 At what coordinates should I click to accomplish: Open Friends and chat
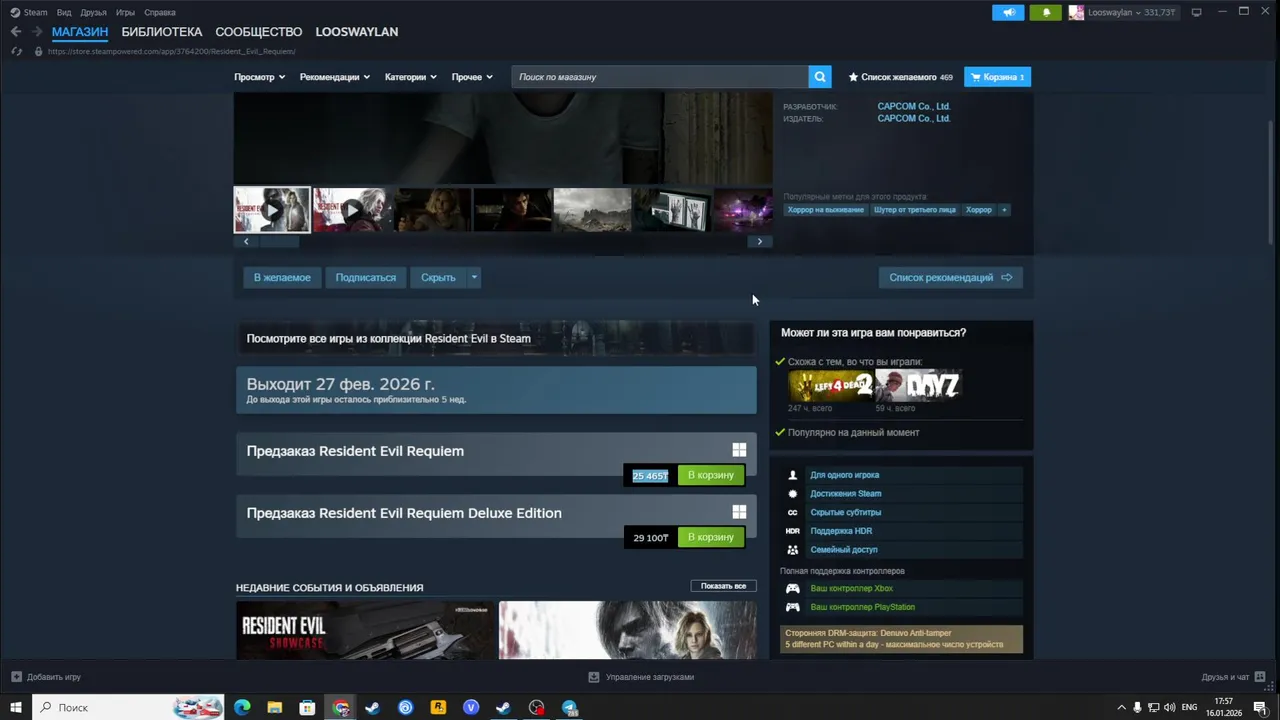1232,677
